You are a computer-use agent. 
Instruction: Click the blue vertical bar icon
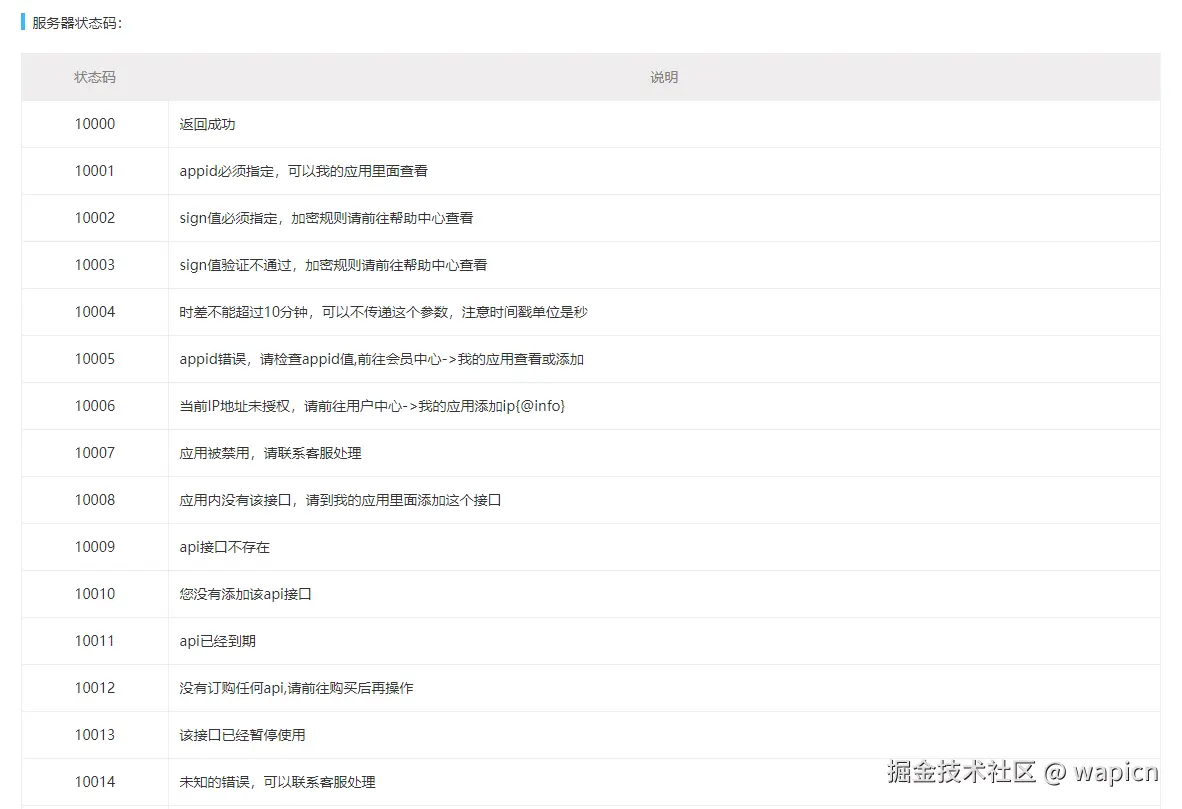23,23
